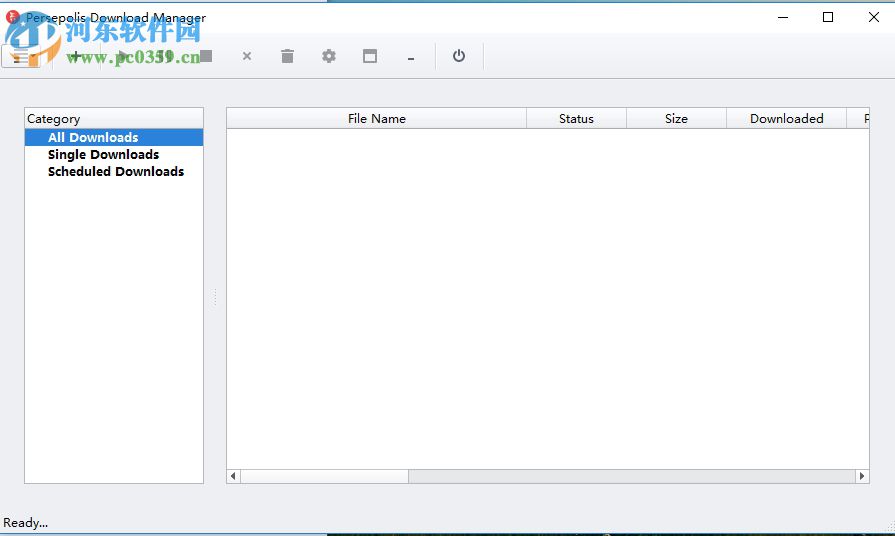This screenshot has width=895, height=536.
Task: Click the power exit icon
Action: tap(459, 56)
